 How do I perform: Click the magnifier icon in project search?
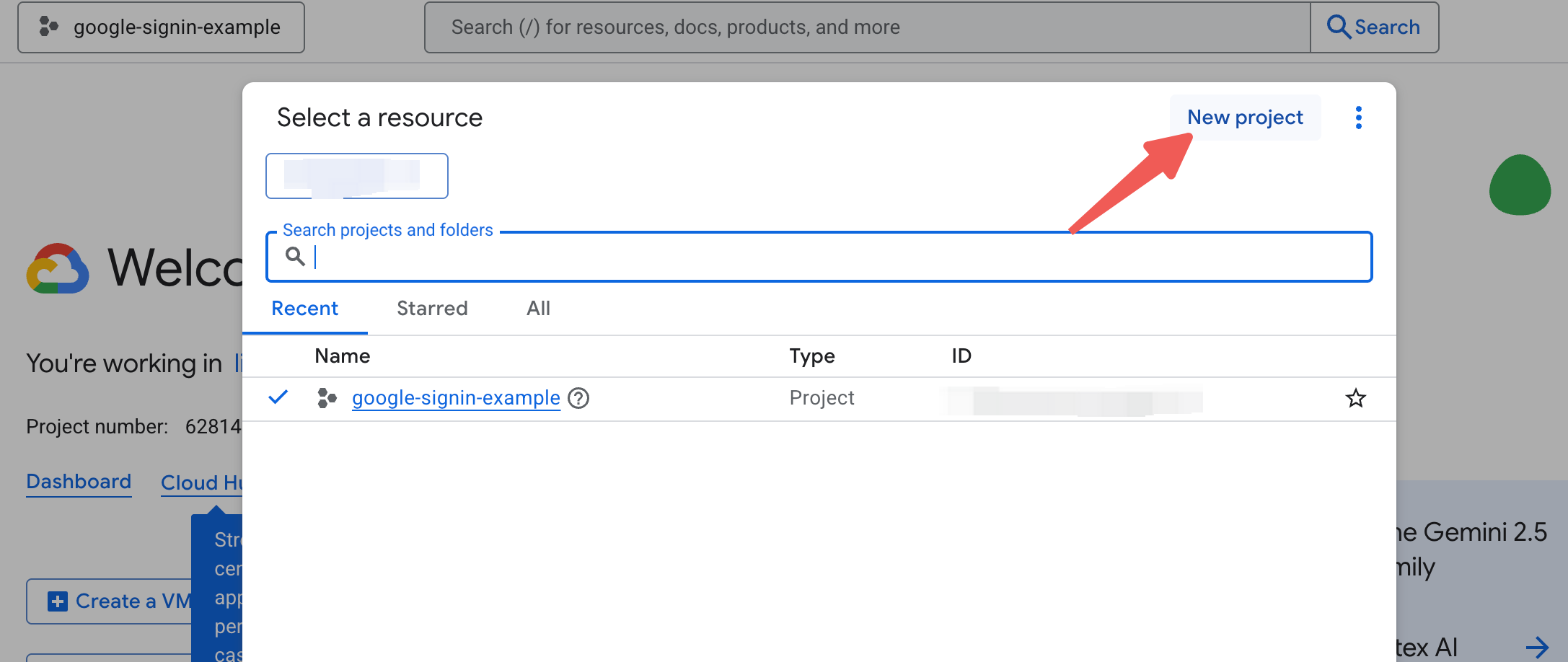tap(295, 256)
